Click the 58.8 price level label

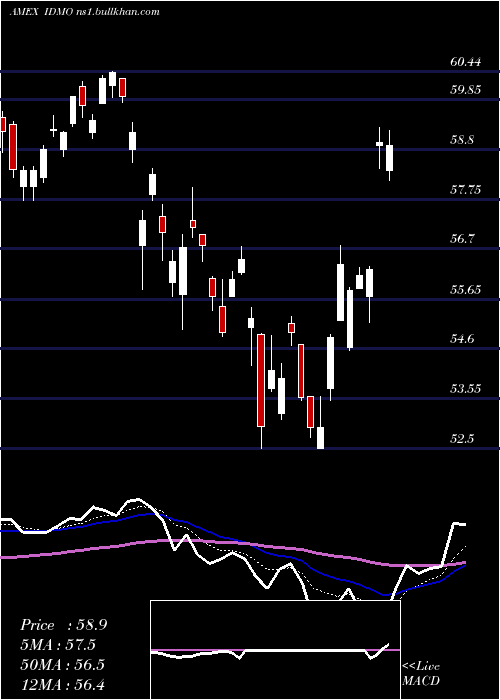462,140
